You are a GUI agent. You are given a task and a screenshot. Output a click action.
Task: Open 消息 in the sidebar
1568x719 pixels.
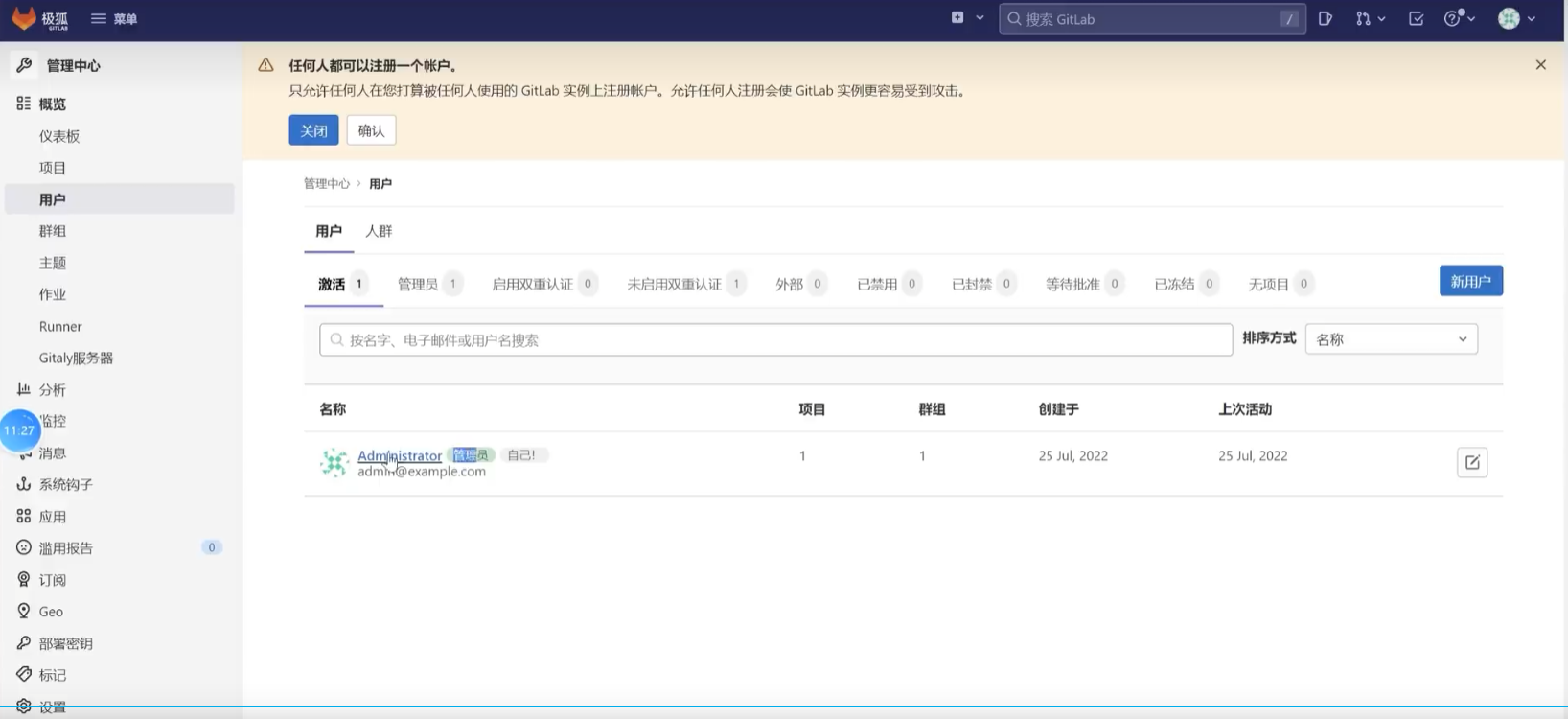[x=53, y=452]
